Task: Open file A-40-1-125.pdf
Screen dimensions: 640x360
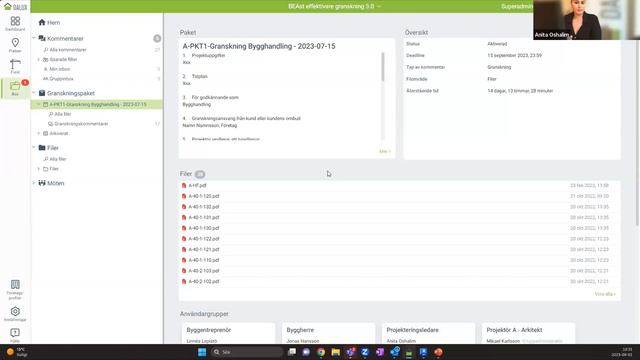Action: coord(204,196)
